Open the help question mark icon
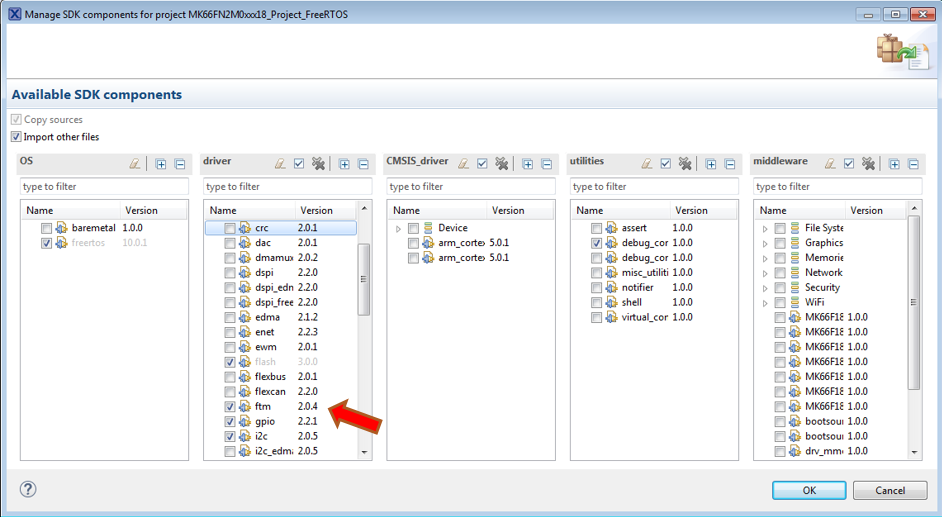 (x=28, y=489)
